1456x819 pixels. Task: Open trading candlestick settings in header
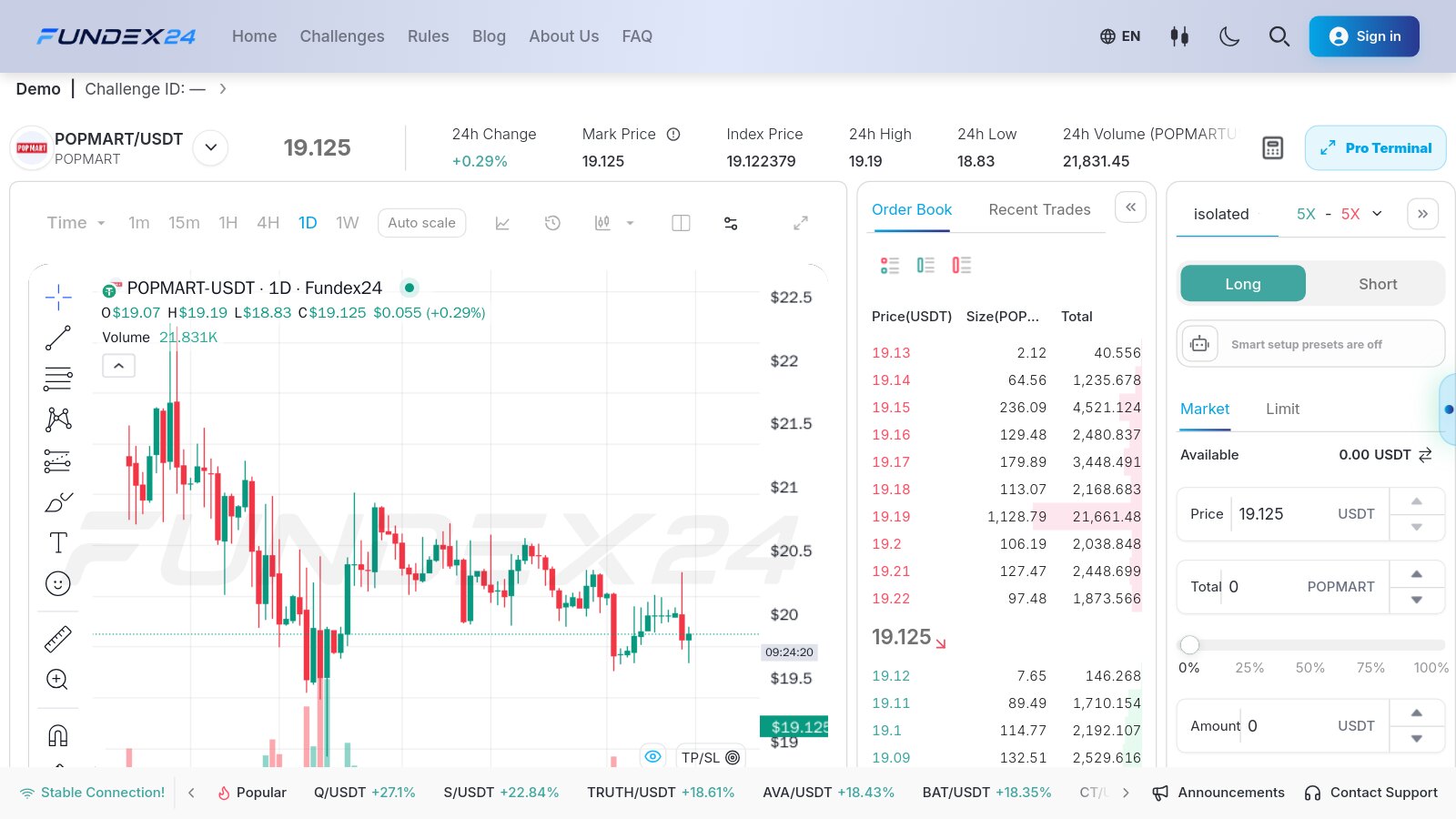tap(1179, 36)
